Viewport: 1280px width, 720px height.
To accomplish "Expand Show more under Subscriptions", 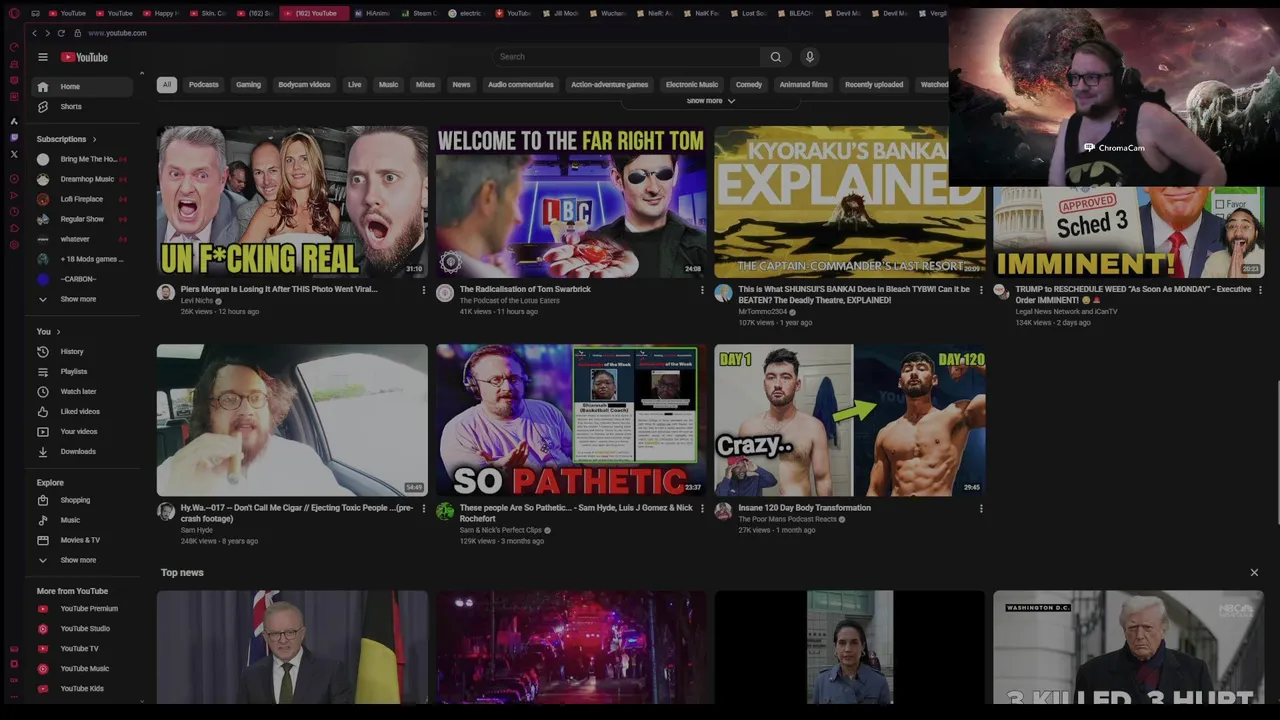I will 82,299.
